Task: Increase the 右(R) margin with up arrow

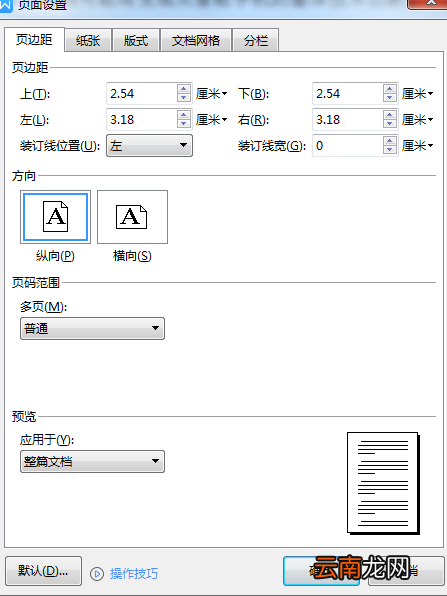Action: pos(390,115)
